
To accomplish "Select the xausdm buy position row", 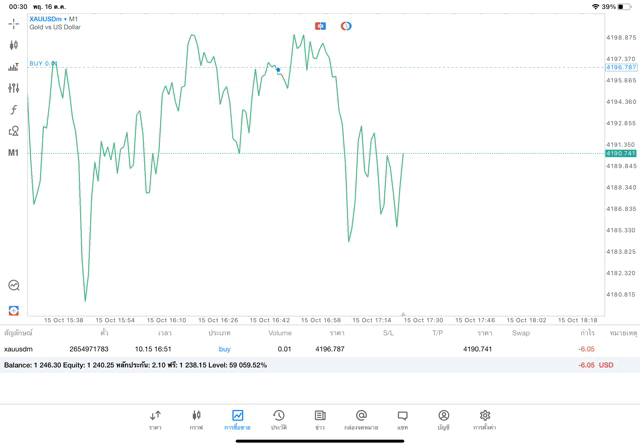I will pos(300,349).
